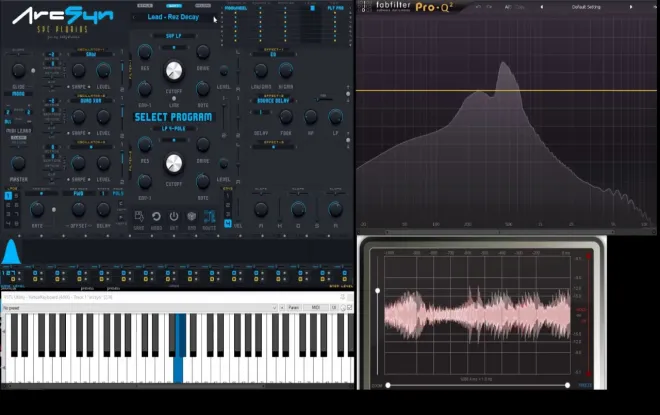Open the Lead - Rez Decay preset selector
The width and height of the screenshot is (660, 415).
173,17
